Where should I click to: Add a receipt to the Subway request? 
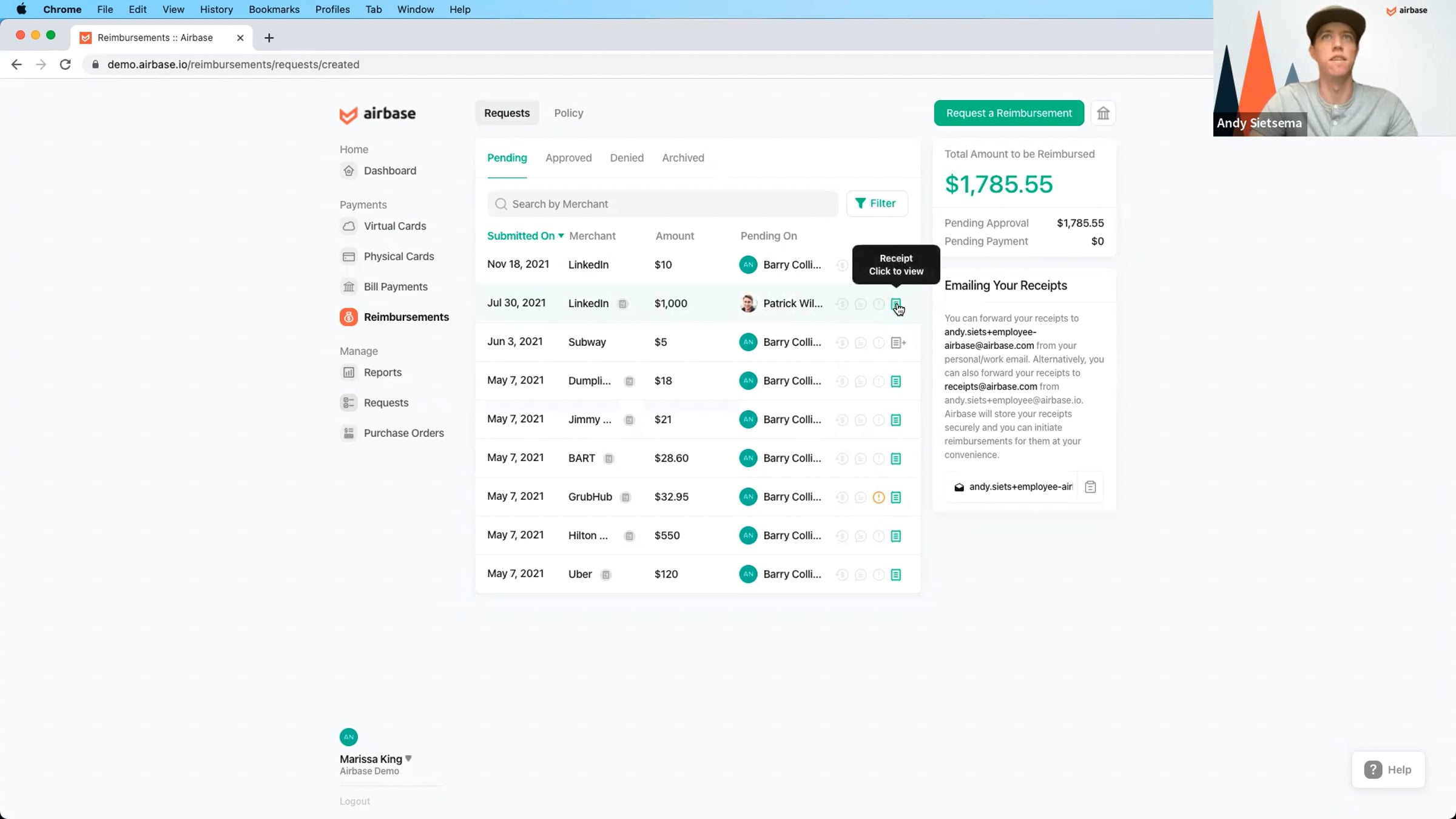coord(898,343)
